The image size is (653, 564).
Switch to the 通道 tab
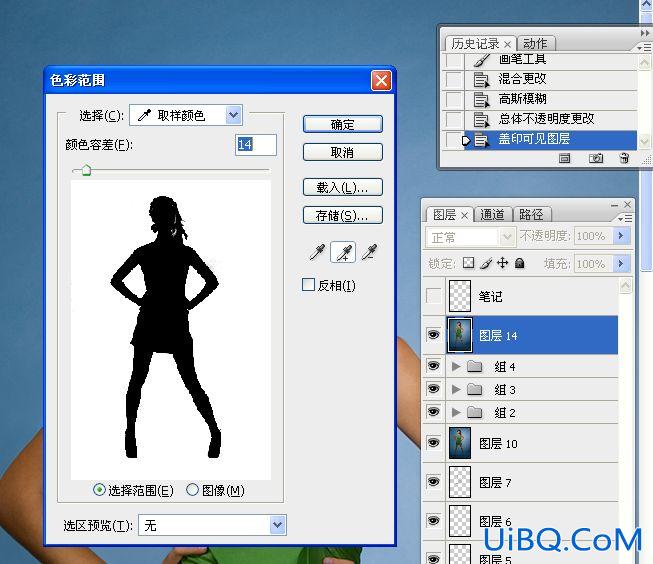click(492, 215)
